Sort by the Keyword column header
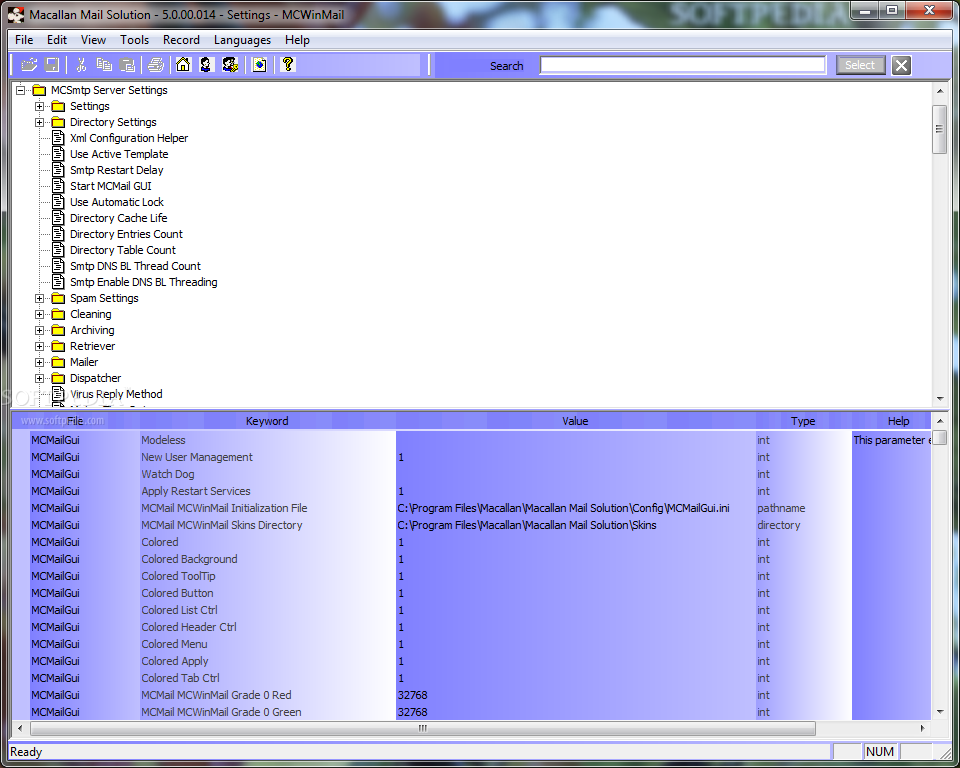 tap(267, 421)
